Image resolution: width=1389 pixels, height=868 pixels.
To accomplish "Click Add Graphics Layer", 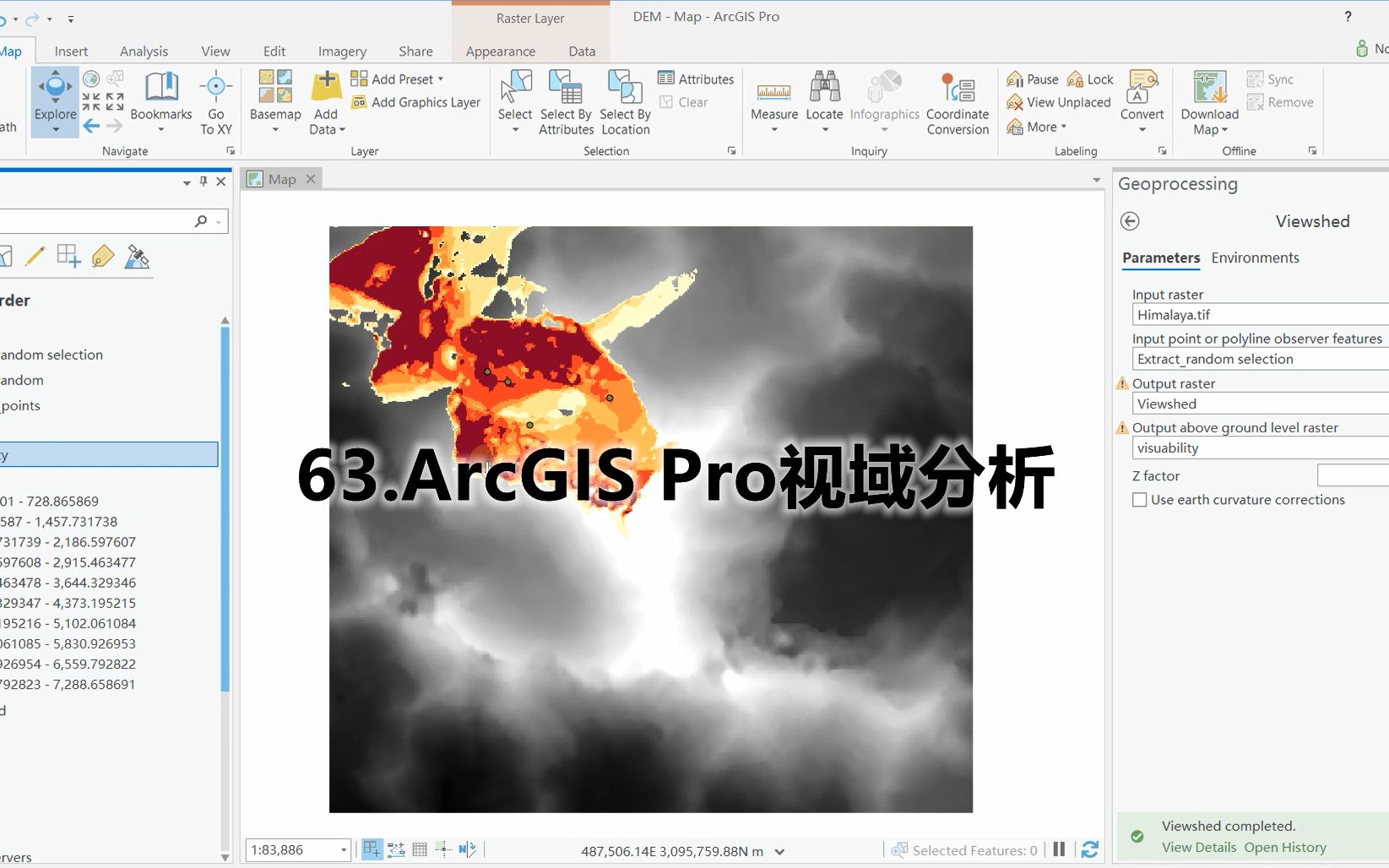I will 415,102.
